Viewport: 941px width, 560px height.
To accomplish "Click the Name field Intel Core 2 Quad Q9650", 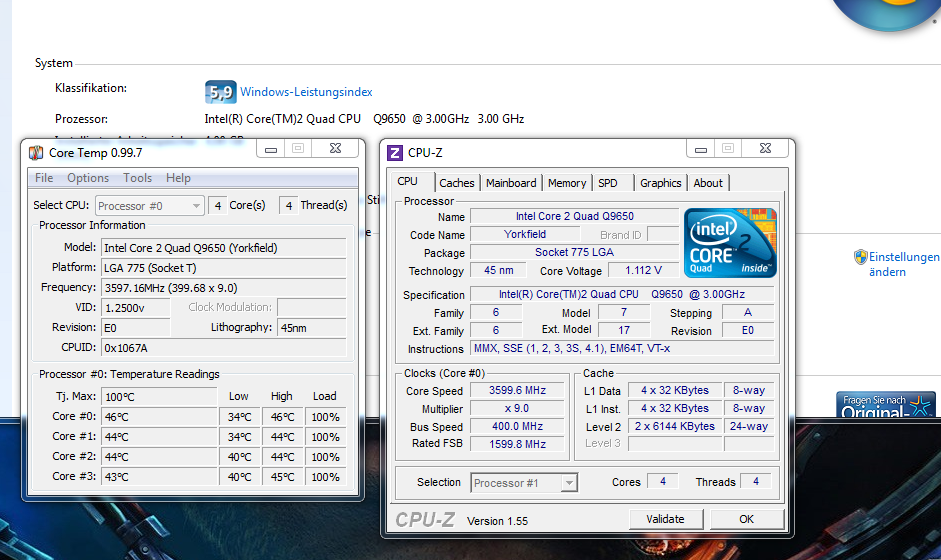I will point(574,216).
